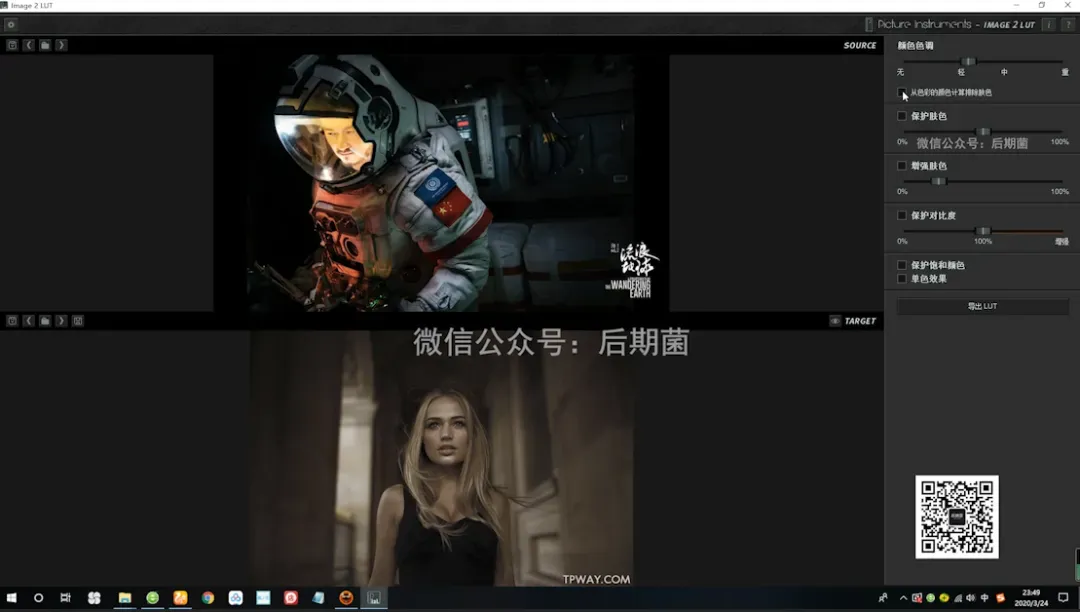Viewport: 1080px width, 612px height.
Task: Enable 从色彩的颜色计算排除肤色 checkbox
Action: coord(902,92)
